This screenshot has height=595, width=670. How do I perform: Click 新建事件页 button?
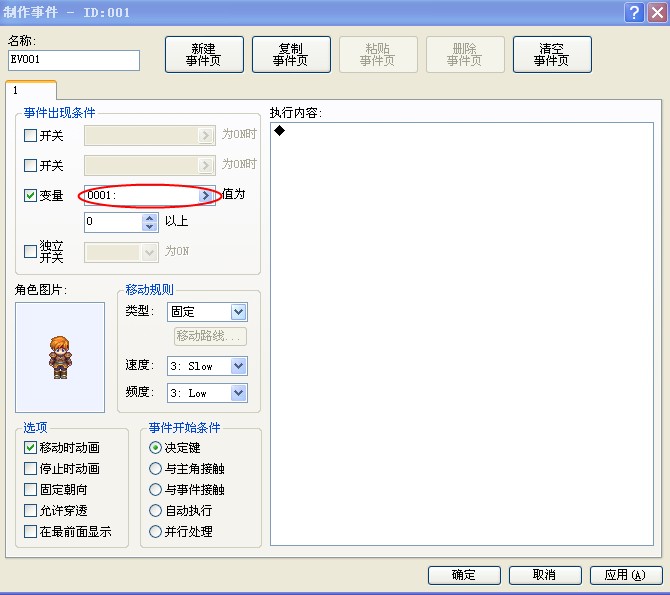[x=204, y=55]
